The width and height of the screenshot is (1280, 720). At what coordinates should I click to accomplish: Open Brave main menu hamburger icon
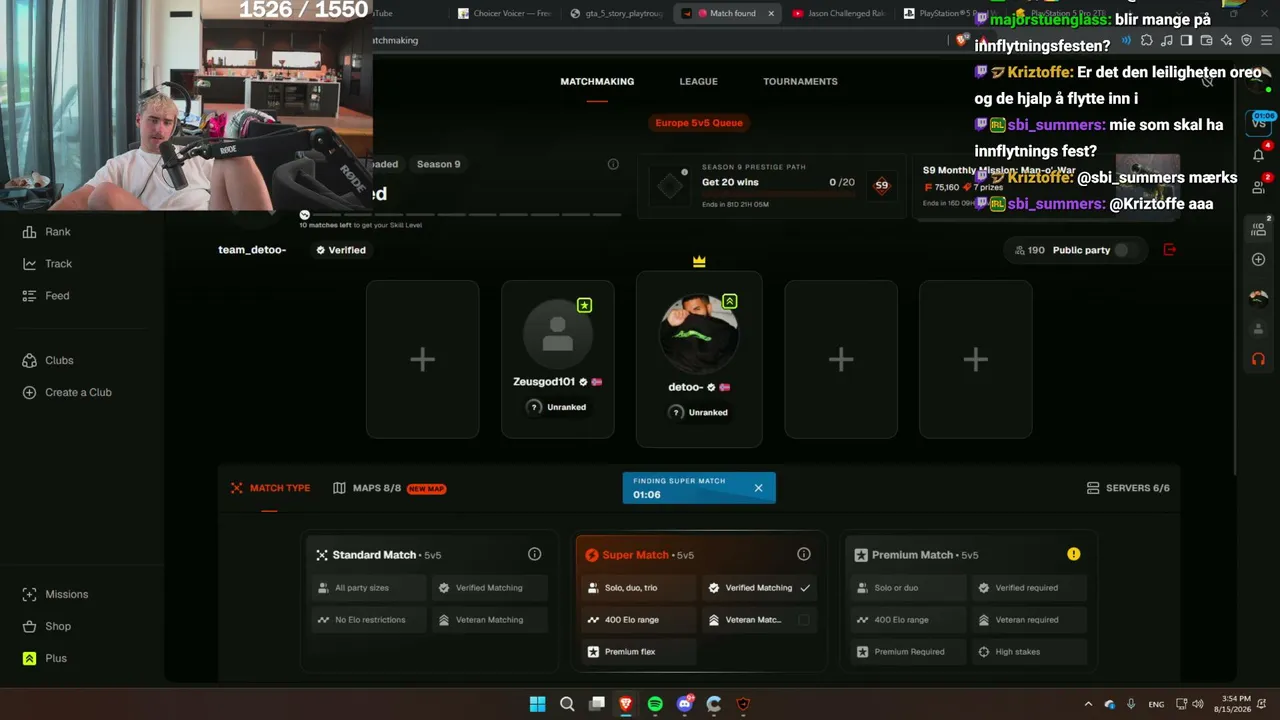pyautogui.click(x=1265, y=40)
